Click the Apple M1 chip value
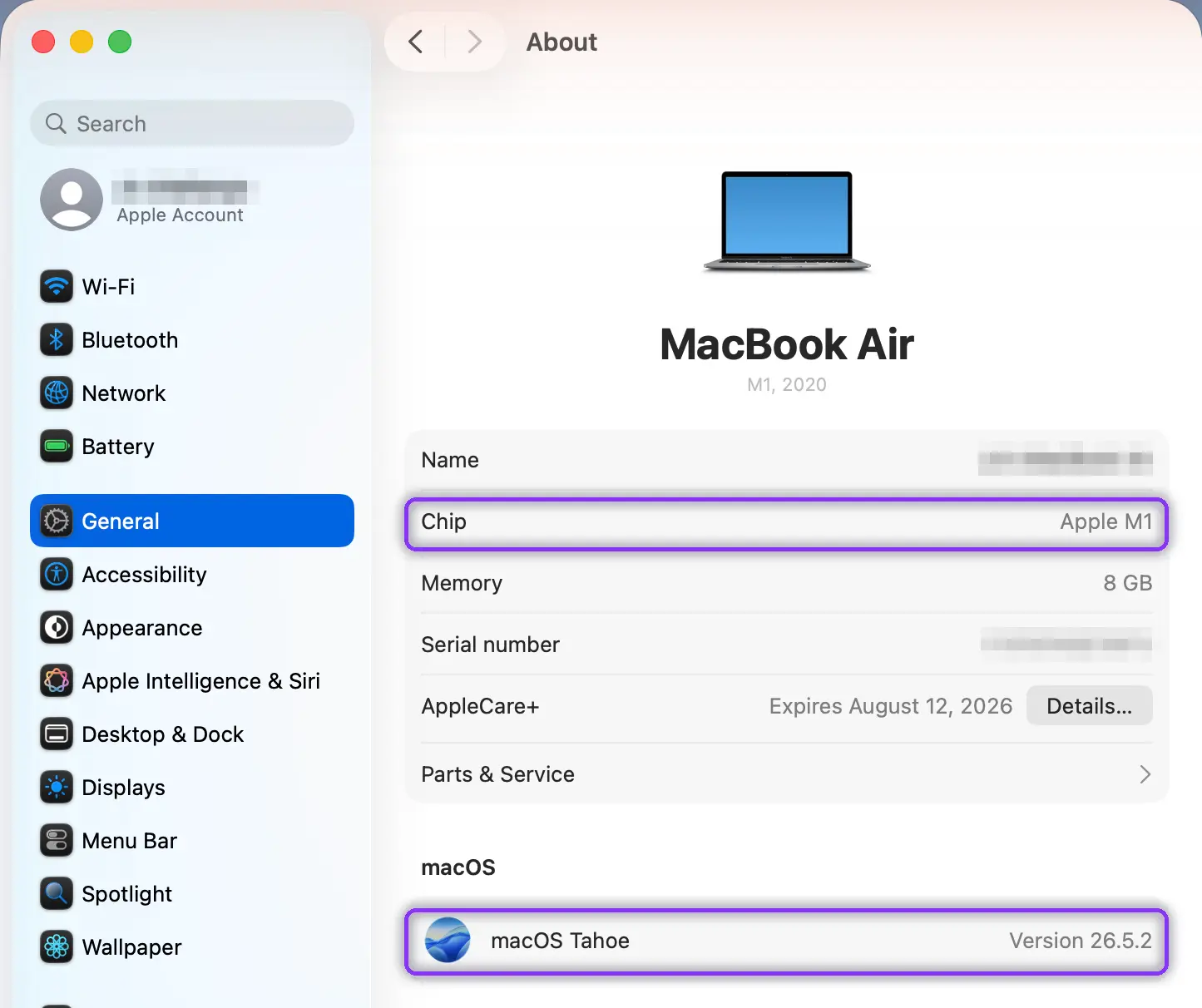 (1106, 521)
